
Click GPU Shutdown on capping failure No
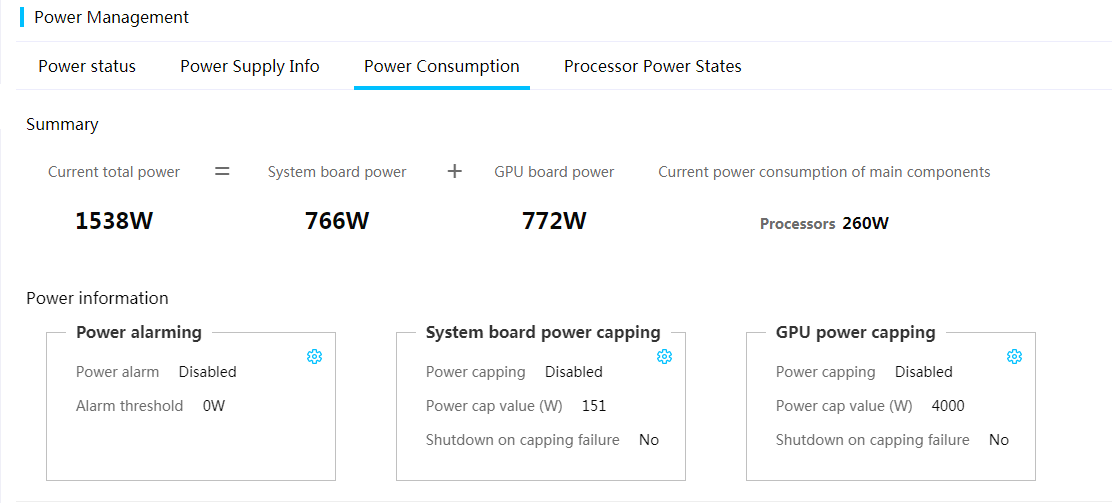[999, 440]
